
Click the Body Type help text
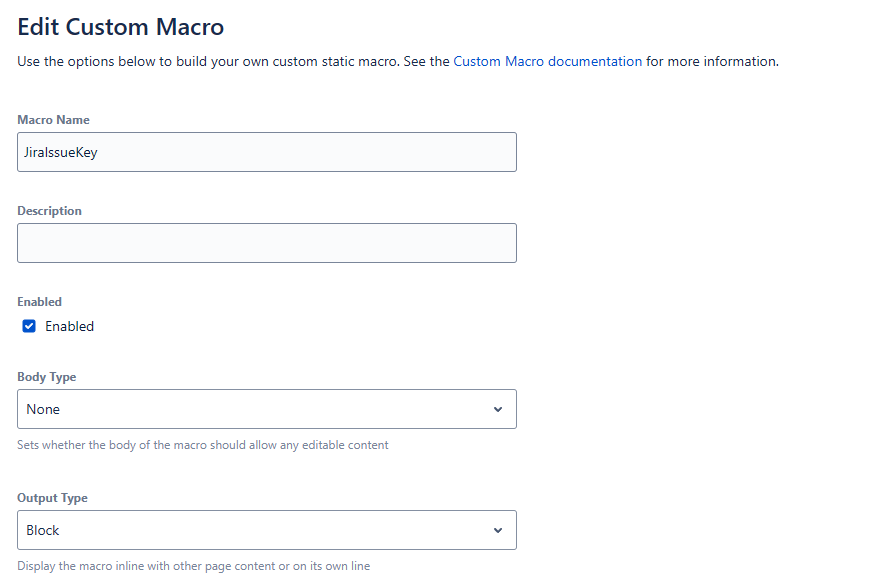(202, 445)
